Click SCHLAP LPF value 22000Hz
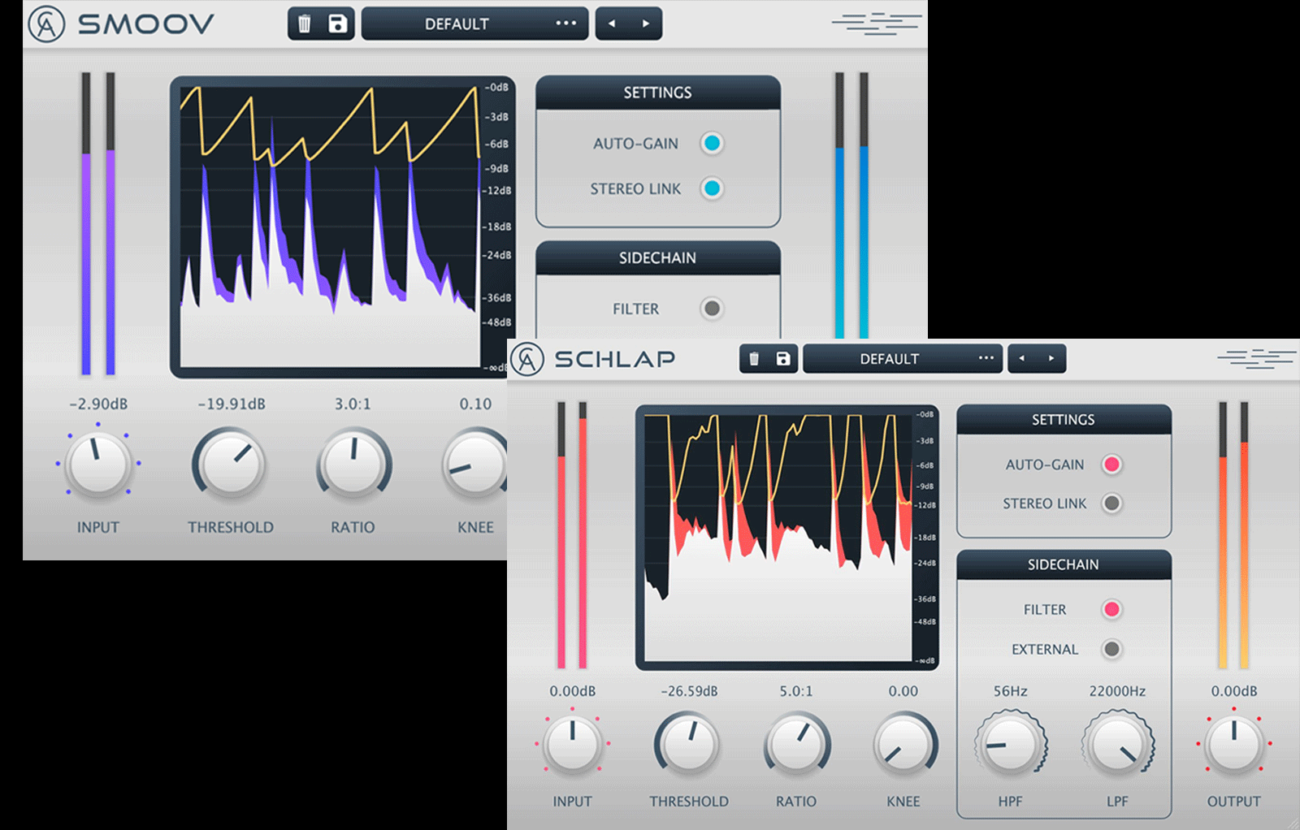This screenshot has height=830, width=1300. pyautogui.click(x=1117, y=691)
